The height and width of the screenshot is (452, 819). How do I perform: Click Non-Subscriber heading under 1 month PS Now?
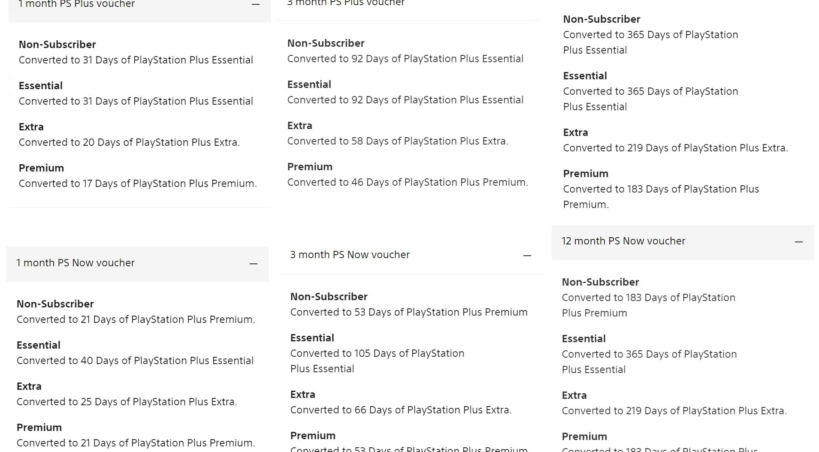click(x=55, y=304)
